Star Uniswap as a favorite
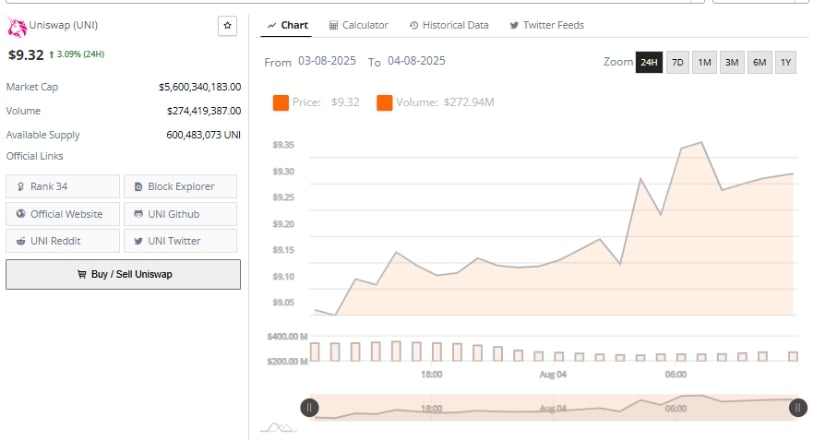Viewport: 825px width, 440px height. [x=227, y=25]
